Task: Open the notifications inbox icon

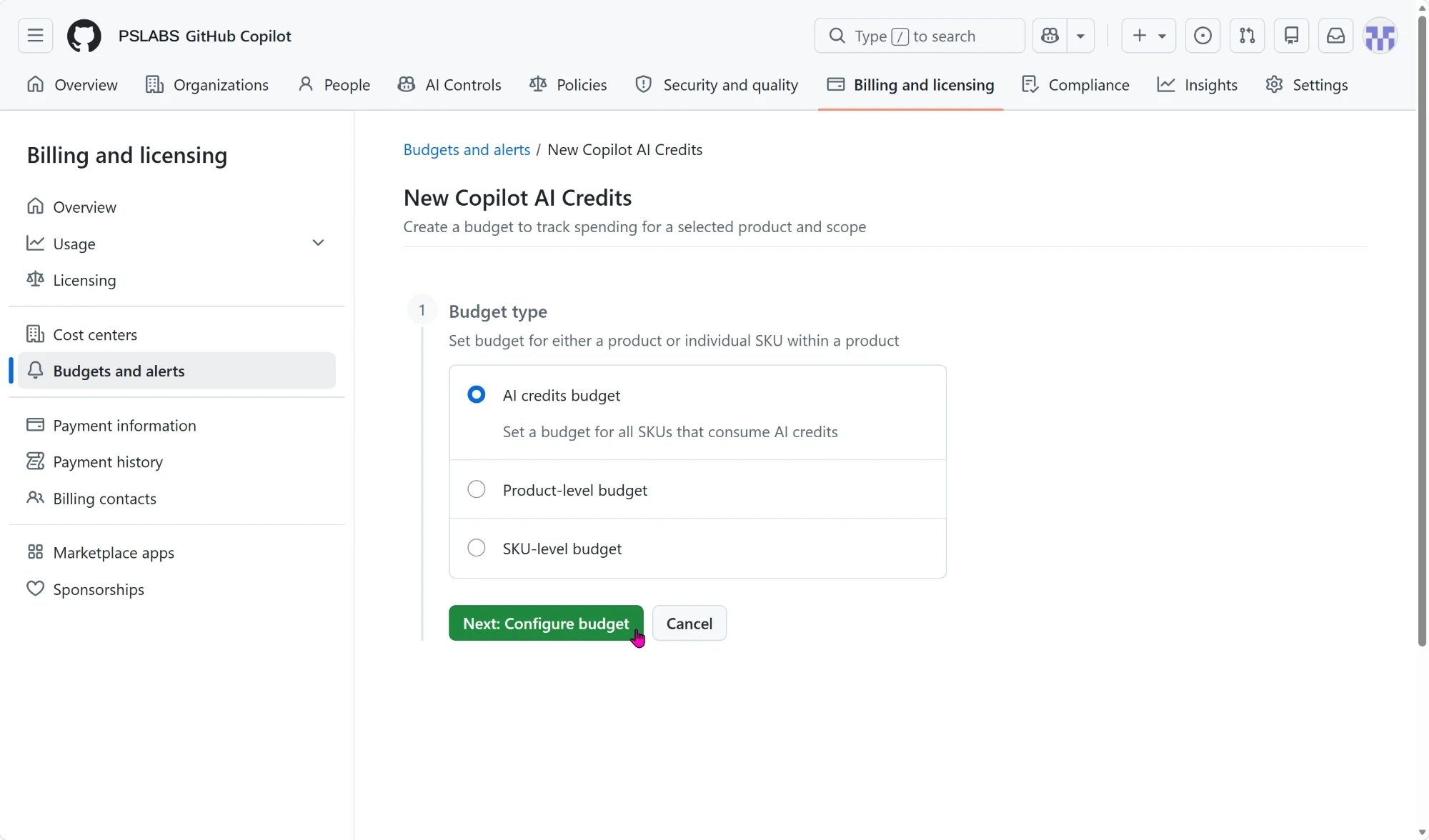Action: point(1335,36)
